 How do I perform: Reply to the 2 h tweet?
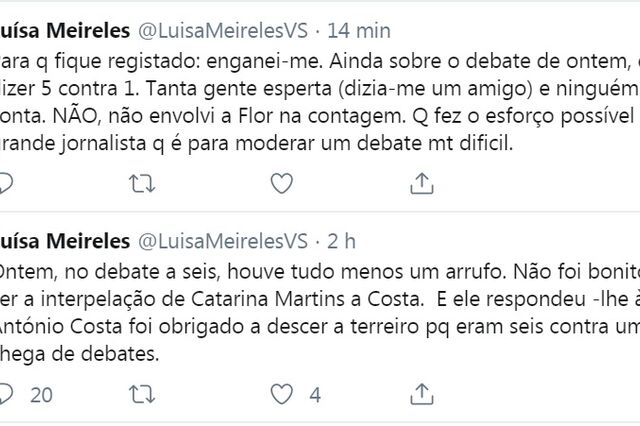[x=6, y=394]
